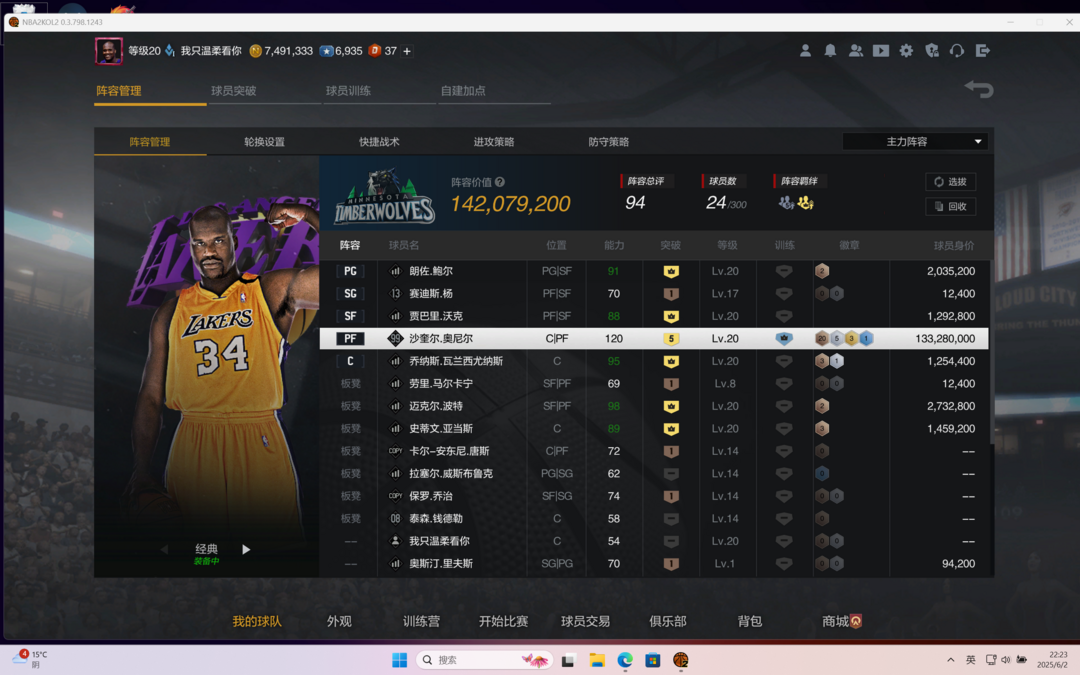The height and width of the screenshot is (675, 1080).
Task: Select 我的球队 in bottom menu
Action: [257, 621]
